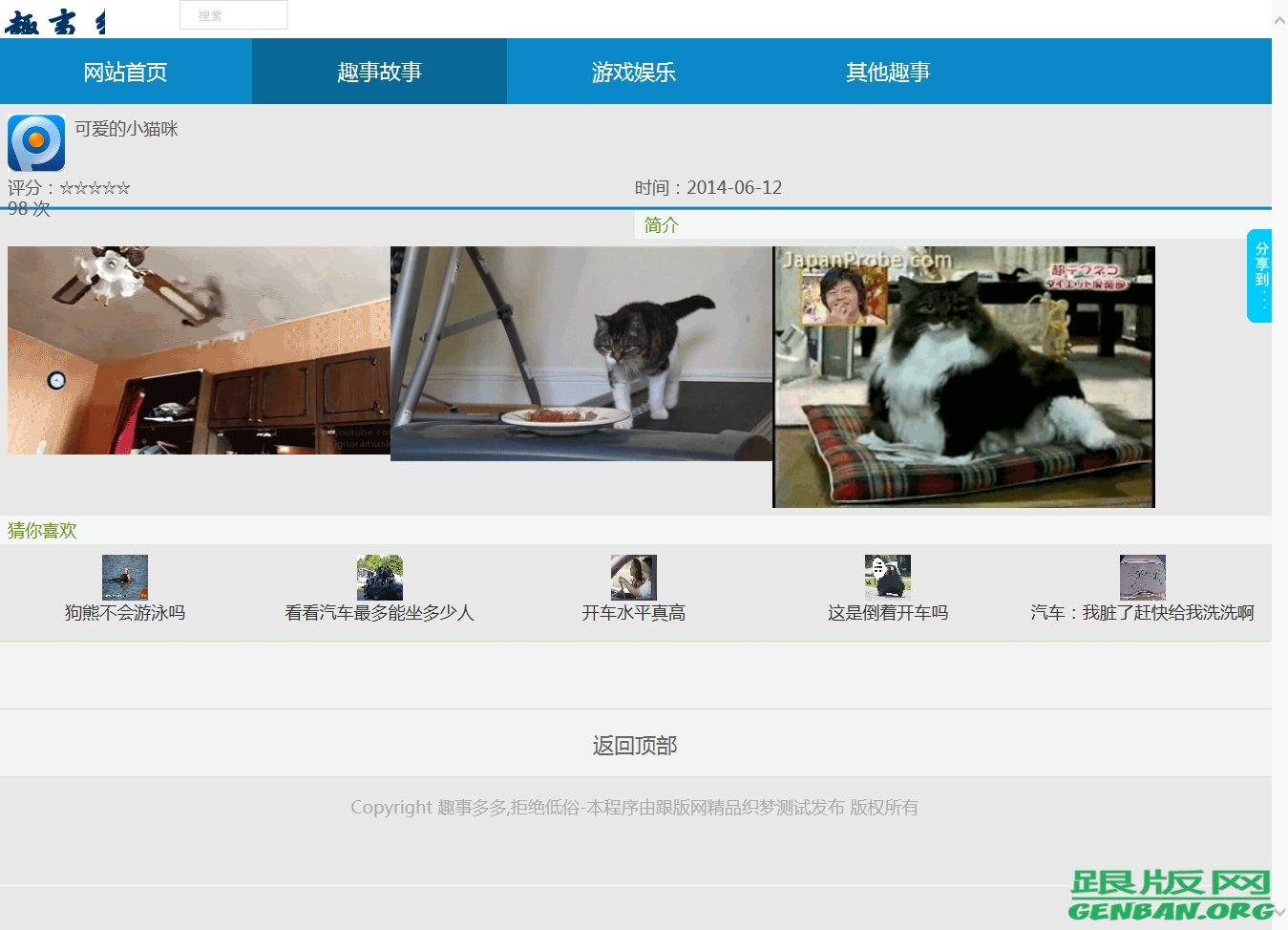1288x930 pixels.
Task: Click the 狗熊不会游泳吗 text link
Action: 125,613
